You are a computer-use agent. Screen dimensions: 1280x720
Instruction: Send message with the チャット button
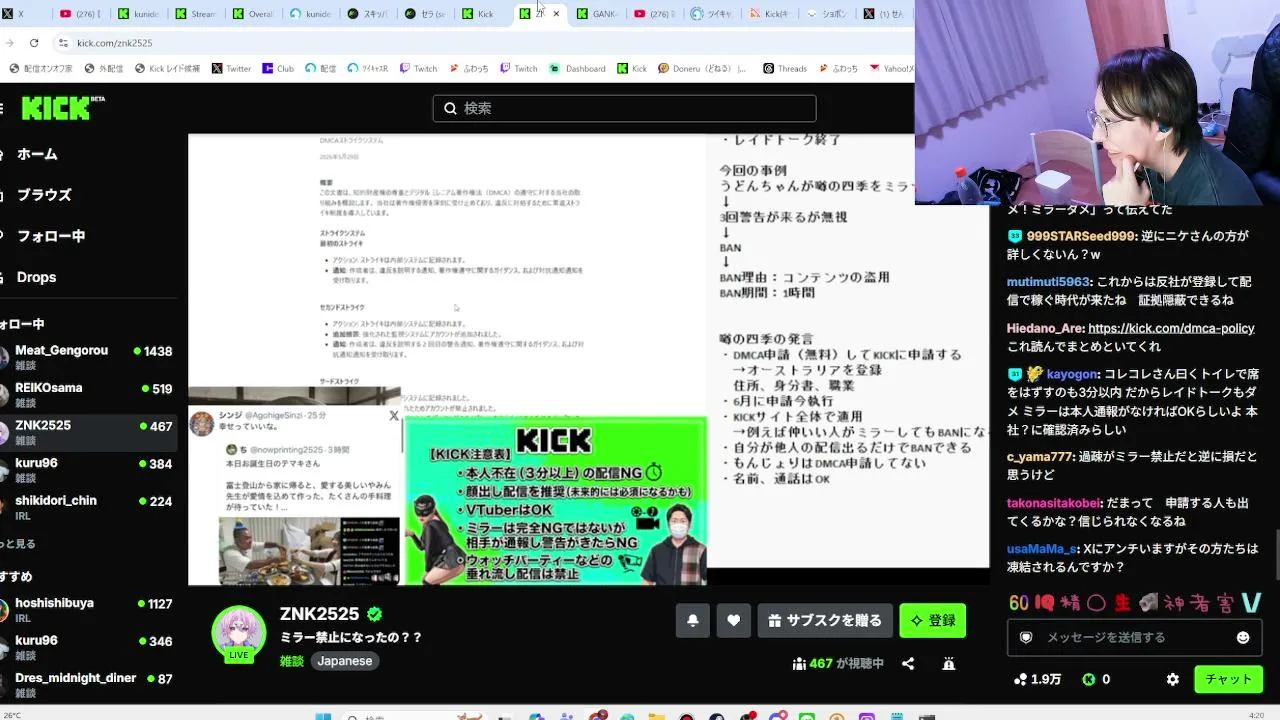click(1229, 679)
